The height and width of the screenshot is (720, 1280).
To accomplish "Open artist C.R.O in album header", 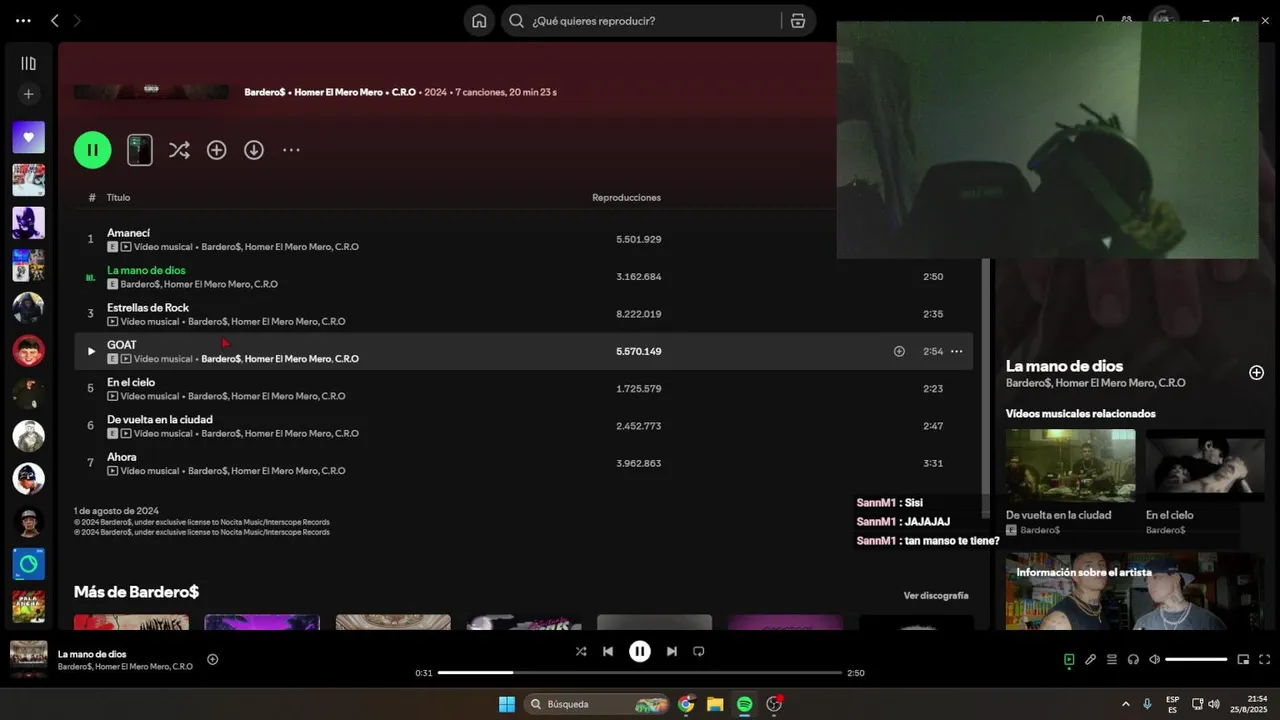I will tap(404, 92).
